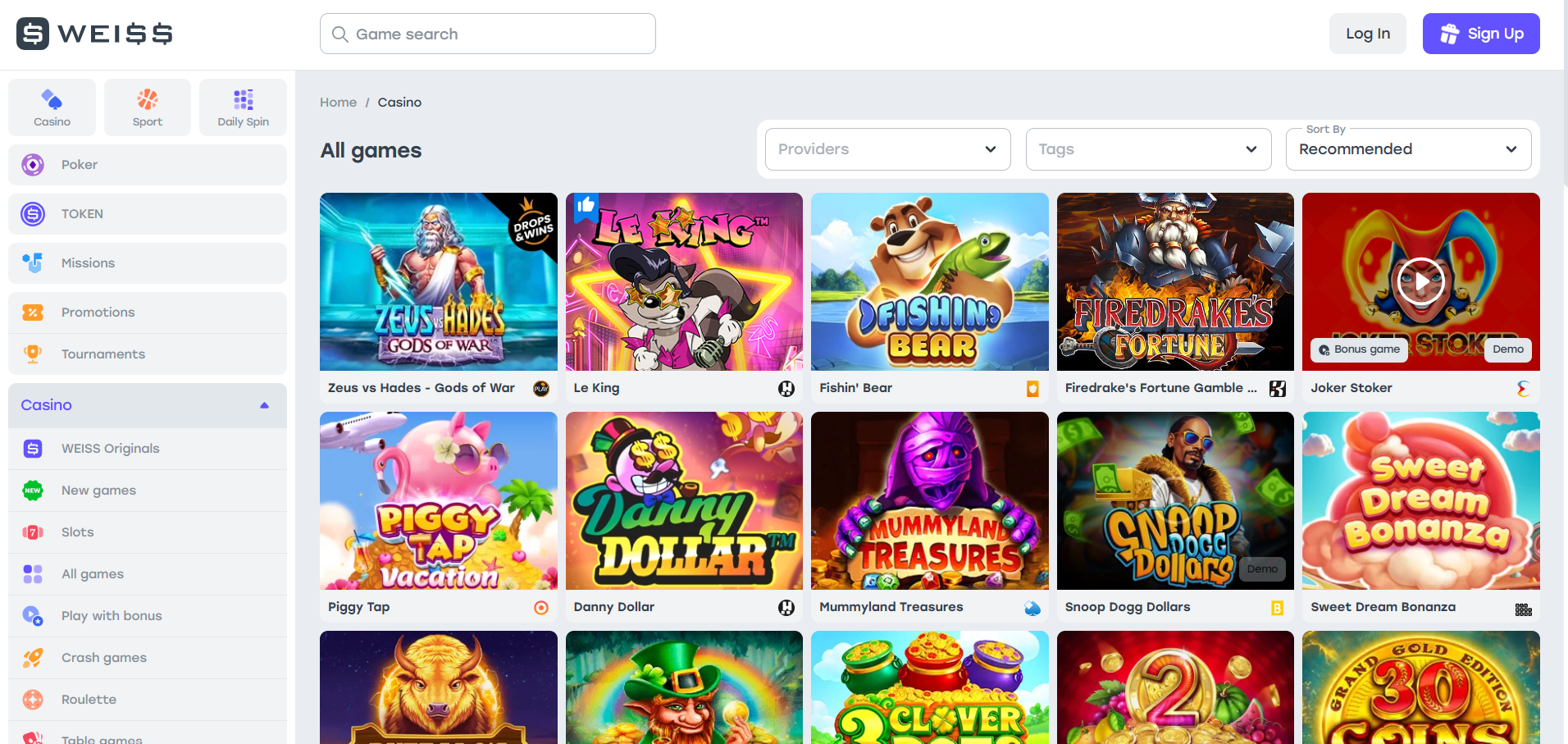This screenshot has width=1568, height=744.
Task: Open WEISS Originals category
Action: coord(111,449)
